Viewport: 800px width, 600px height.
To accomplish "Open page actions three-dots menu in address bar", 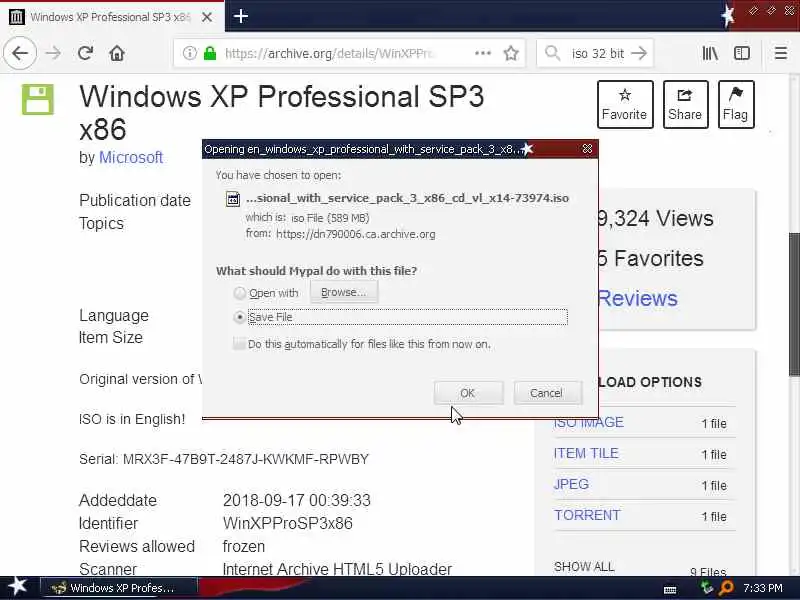I will [483, 53].
